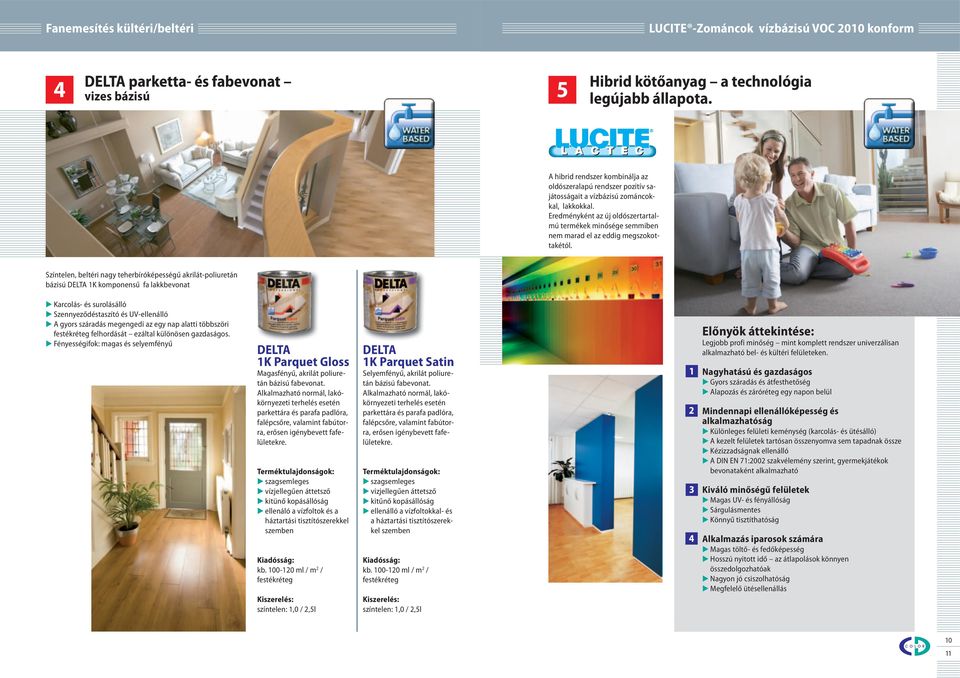The image size is (960, 678).
Task: Click the product title '1K Parquet Satin'
Action: click(408, 361)
